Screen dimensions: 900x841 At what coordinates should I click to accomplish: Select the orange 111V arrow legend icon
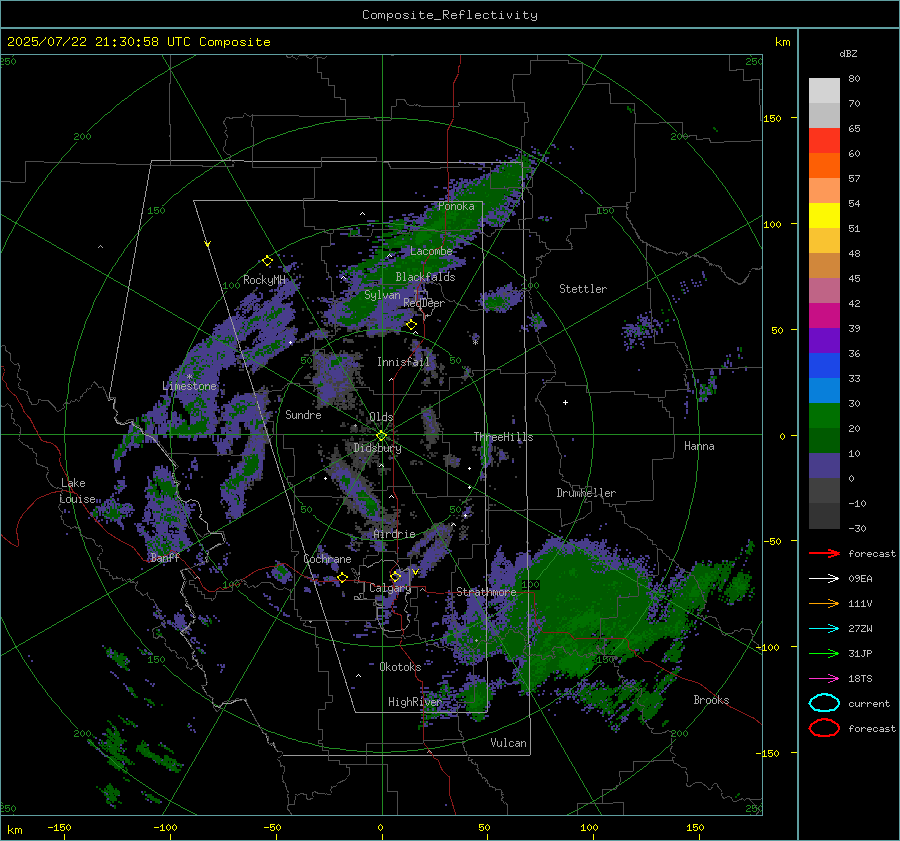824,603
